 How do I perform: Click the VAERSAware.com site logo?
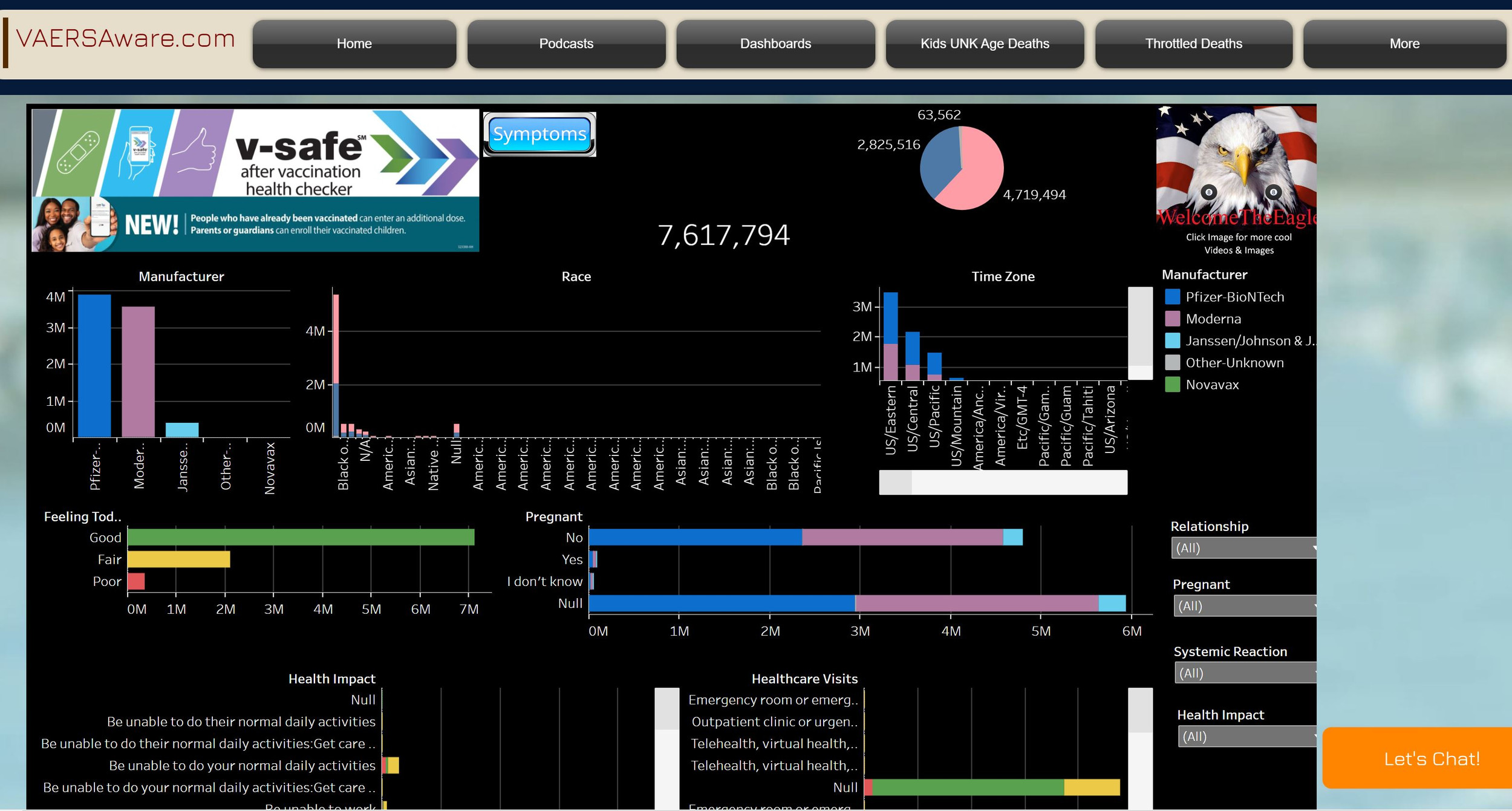coord(125,39)
